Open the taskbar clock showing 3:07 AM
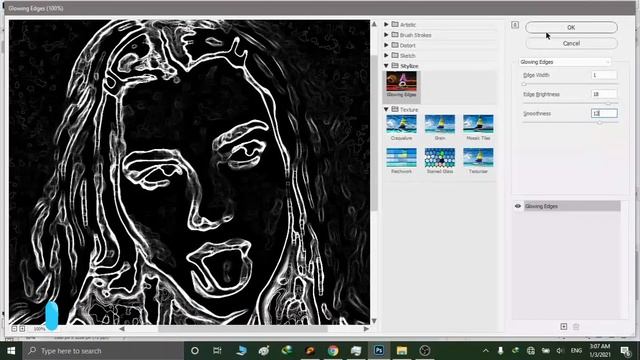 tap(600, 351)
